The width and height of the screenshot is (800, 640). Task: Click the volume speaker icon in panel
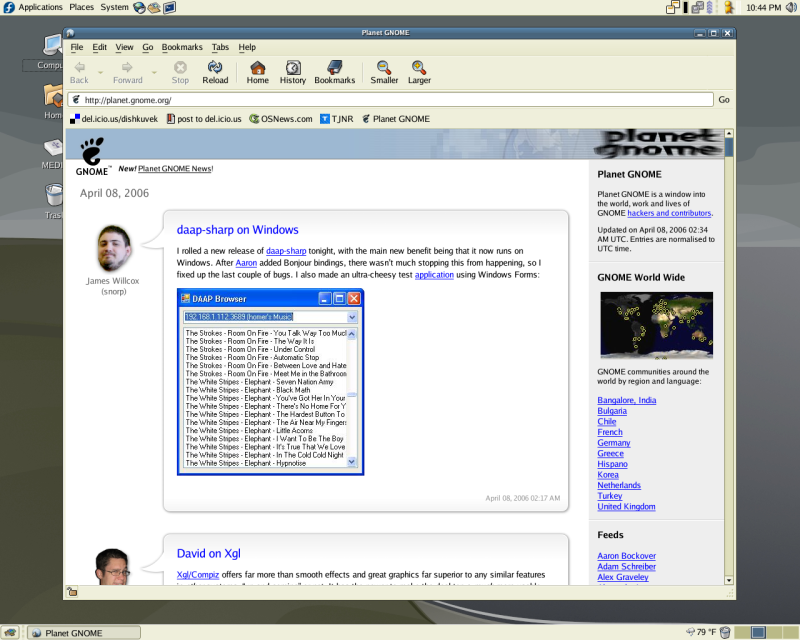click(791, 7)
